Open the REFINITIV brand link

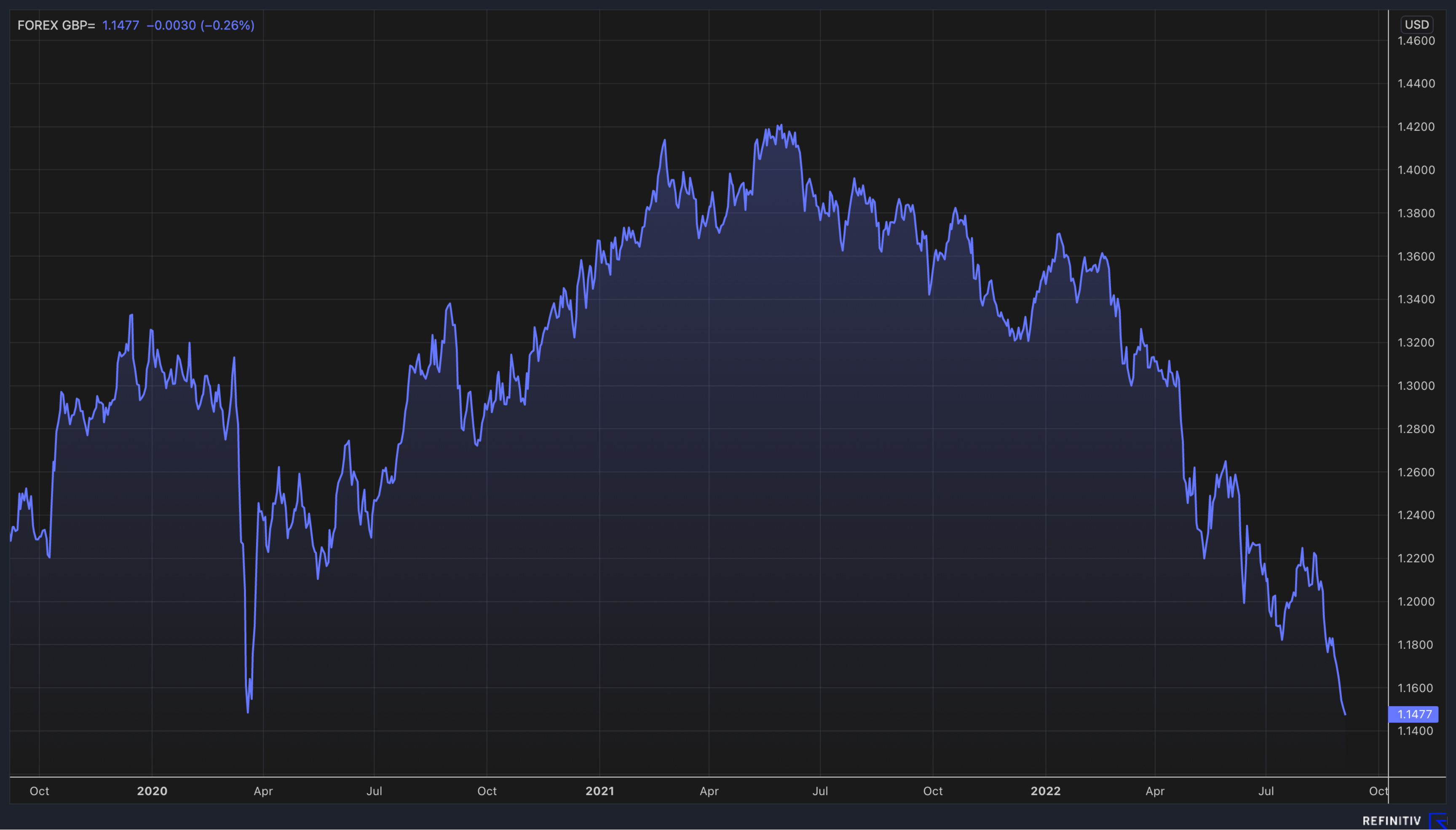pyautogui.click(x=1392, y=821)
